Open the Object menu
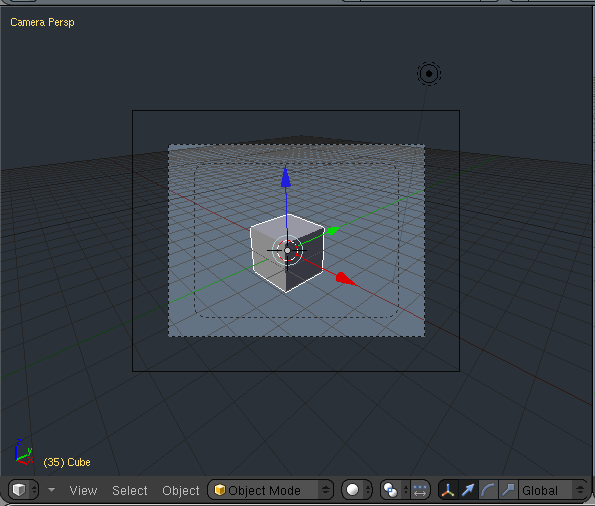This screenshot has width=595, height=506. tap(181, 490)
